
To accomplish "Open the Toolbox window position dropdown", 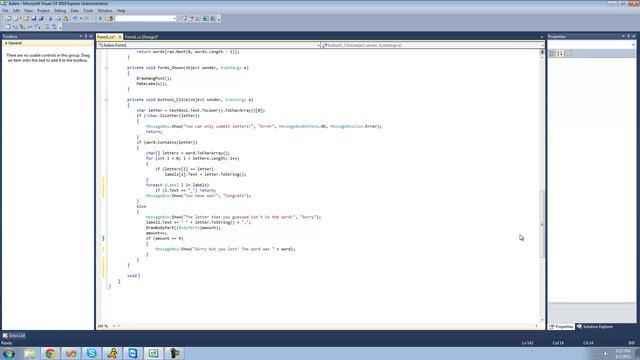I will [81, 36].
